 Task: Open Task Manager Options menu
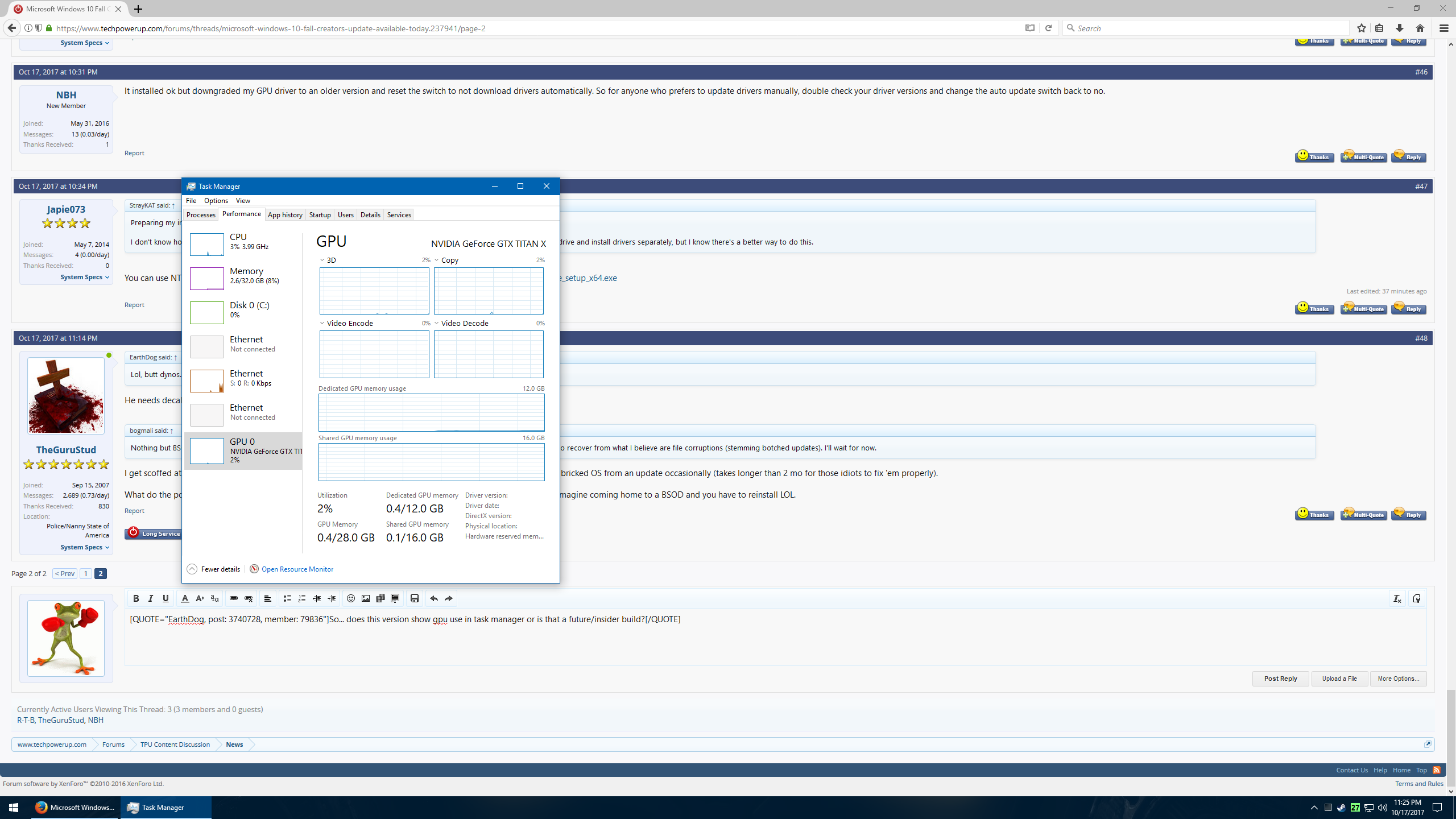click(x=216, y=201)
